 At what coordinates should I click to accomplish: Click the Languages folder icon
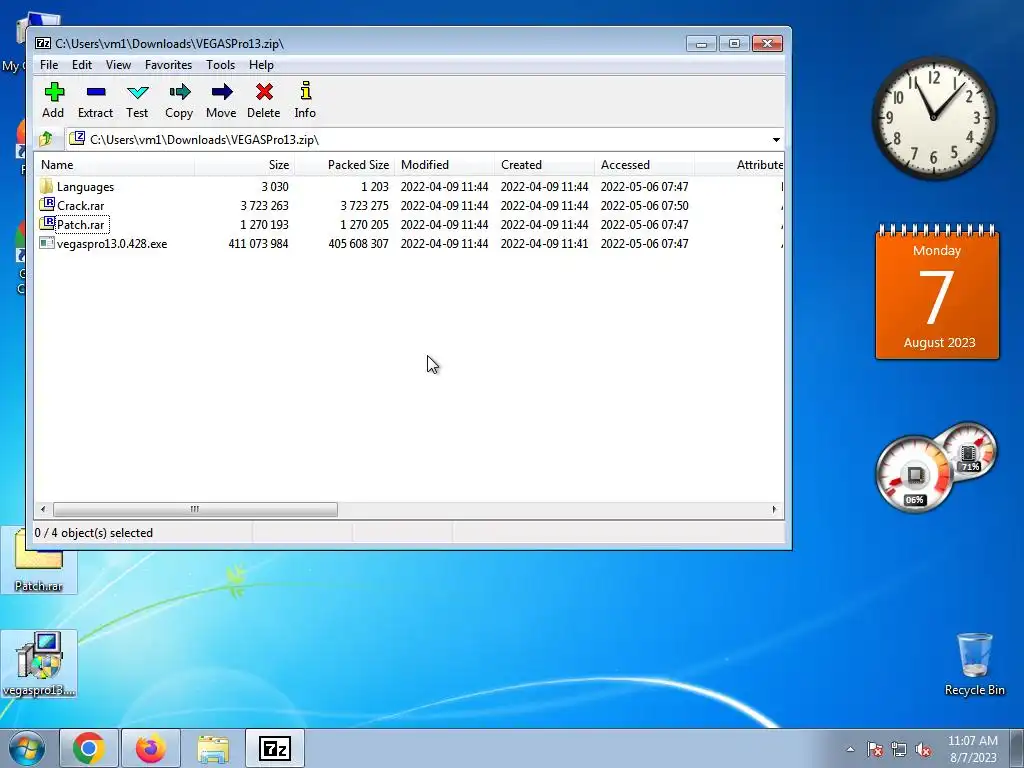(46, 186)
